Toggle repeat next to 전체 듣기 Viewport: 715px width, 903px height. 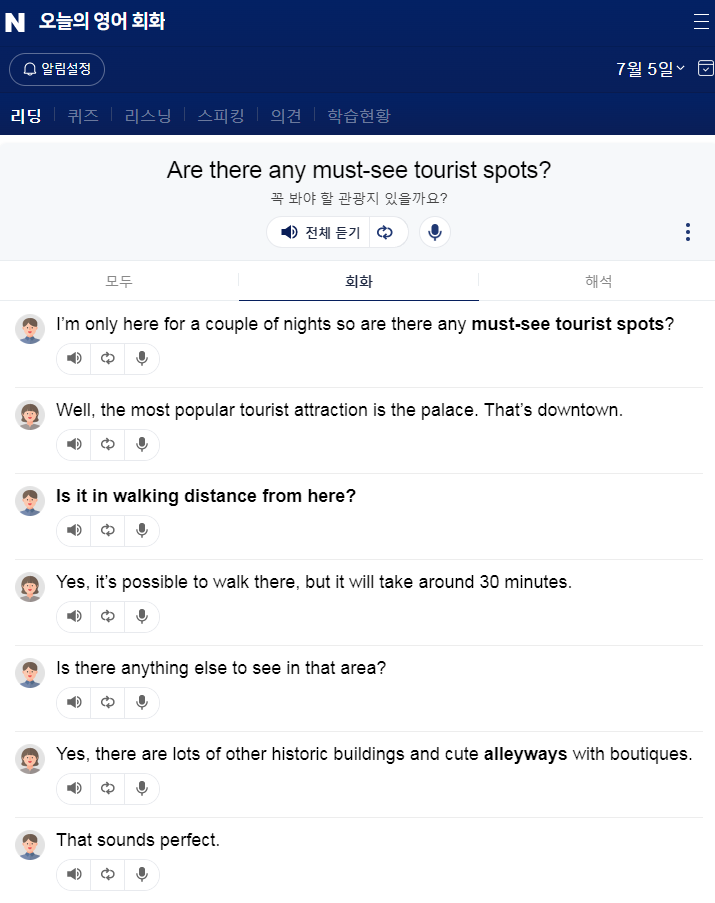(385, 232)
